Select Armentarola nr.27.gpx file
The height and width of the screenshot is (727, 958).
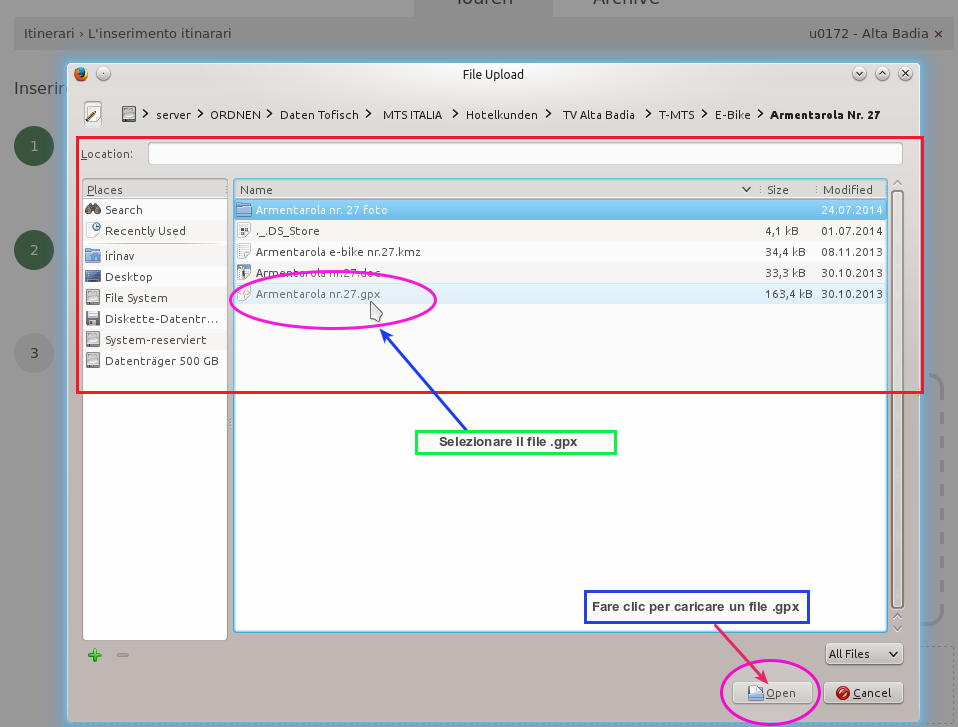click(x=318, y=294)
